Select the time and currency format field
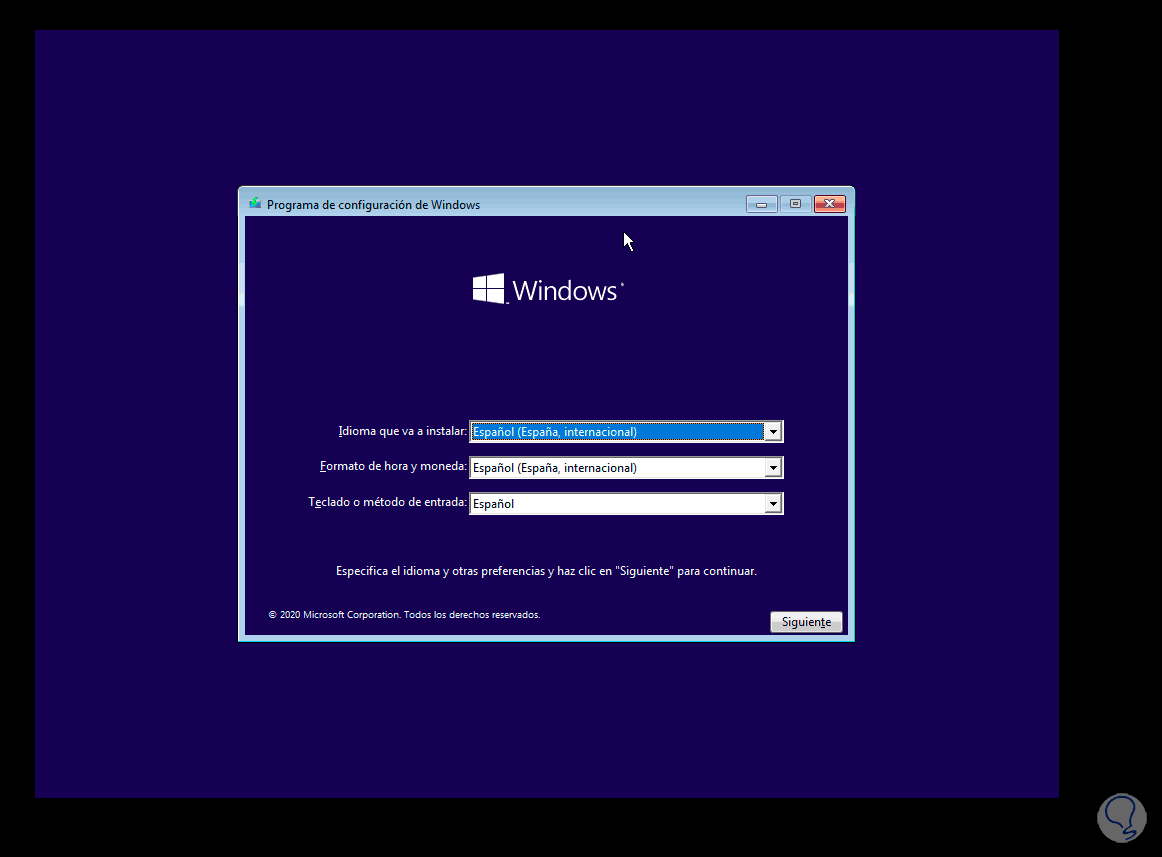This screenshot has height=857, width=1162. point(615,467)
